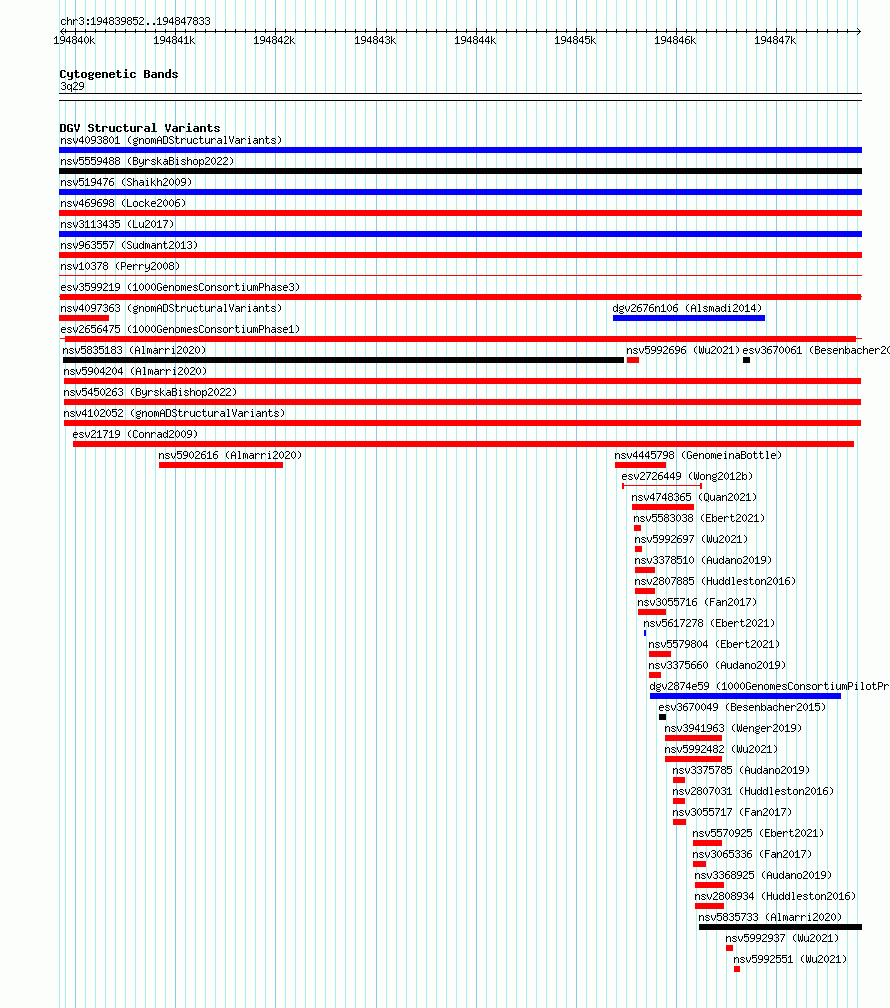Select nsv3368925 Audano2019 label
This screenshot has width=890, height=1008.
(x=763, y=876)
